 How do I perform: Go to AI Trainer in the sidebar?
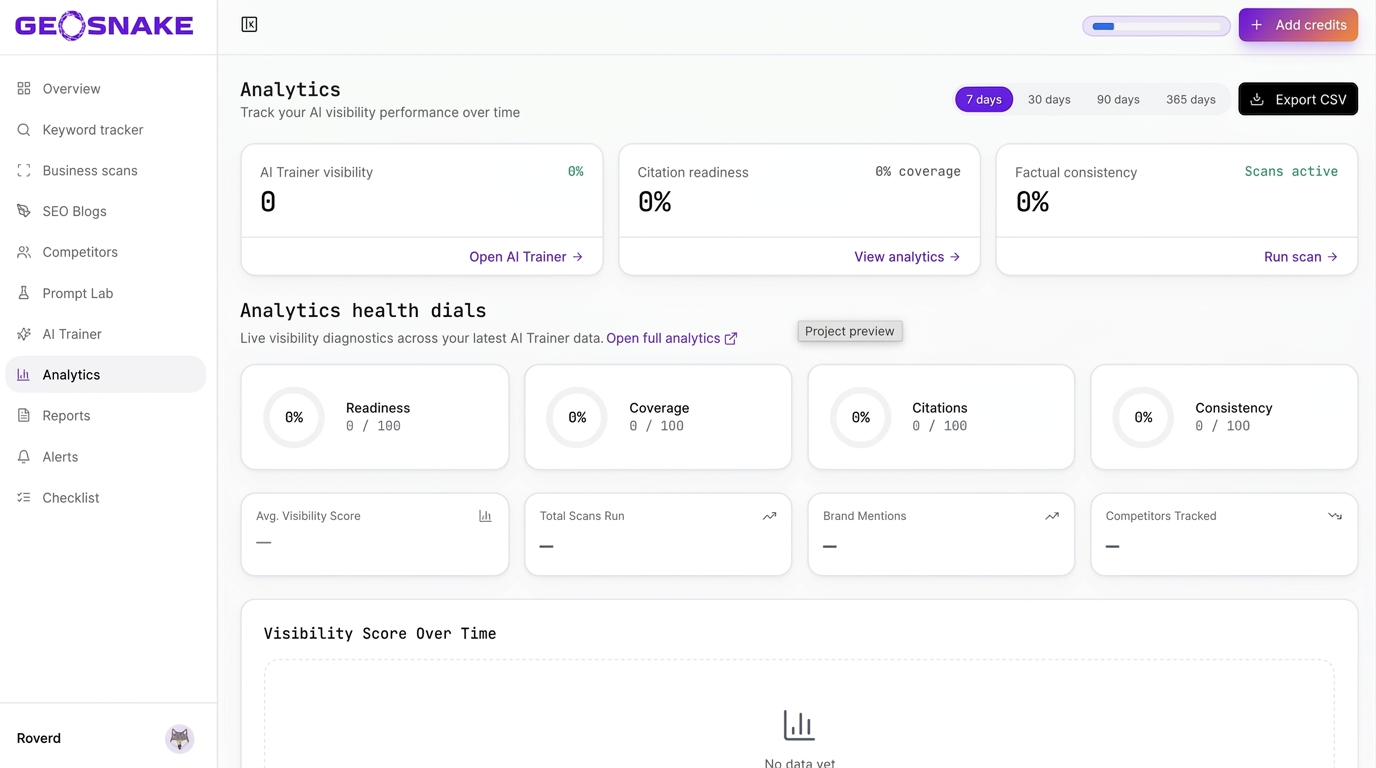(x=106, y=334)
